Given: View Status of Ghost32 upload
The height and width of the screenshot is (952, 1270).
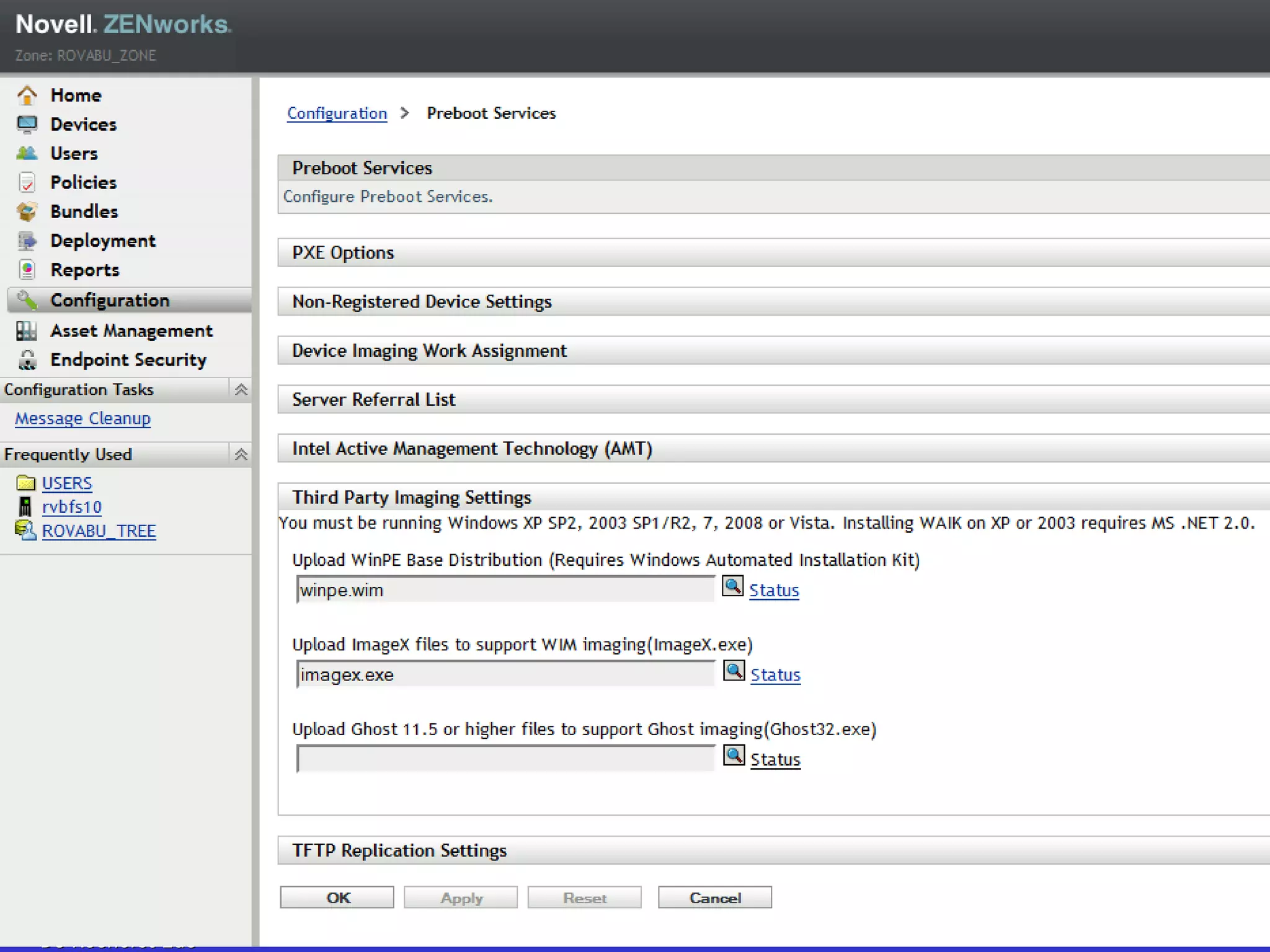Looking at the screenshot, I should point(775,759).
